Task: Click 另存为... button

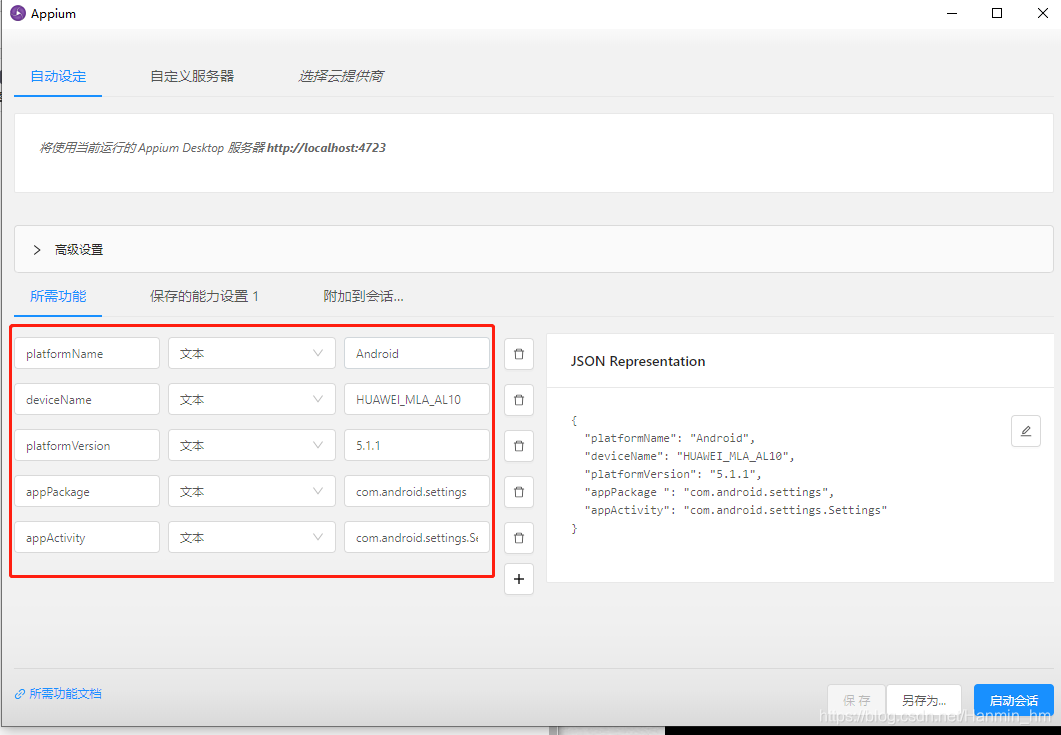Action: pyautogui.click(x=924, y=700)
